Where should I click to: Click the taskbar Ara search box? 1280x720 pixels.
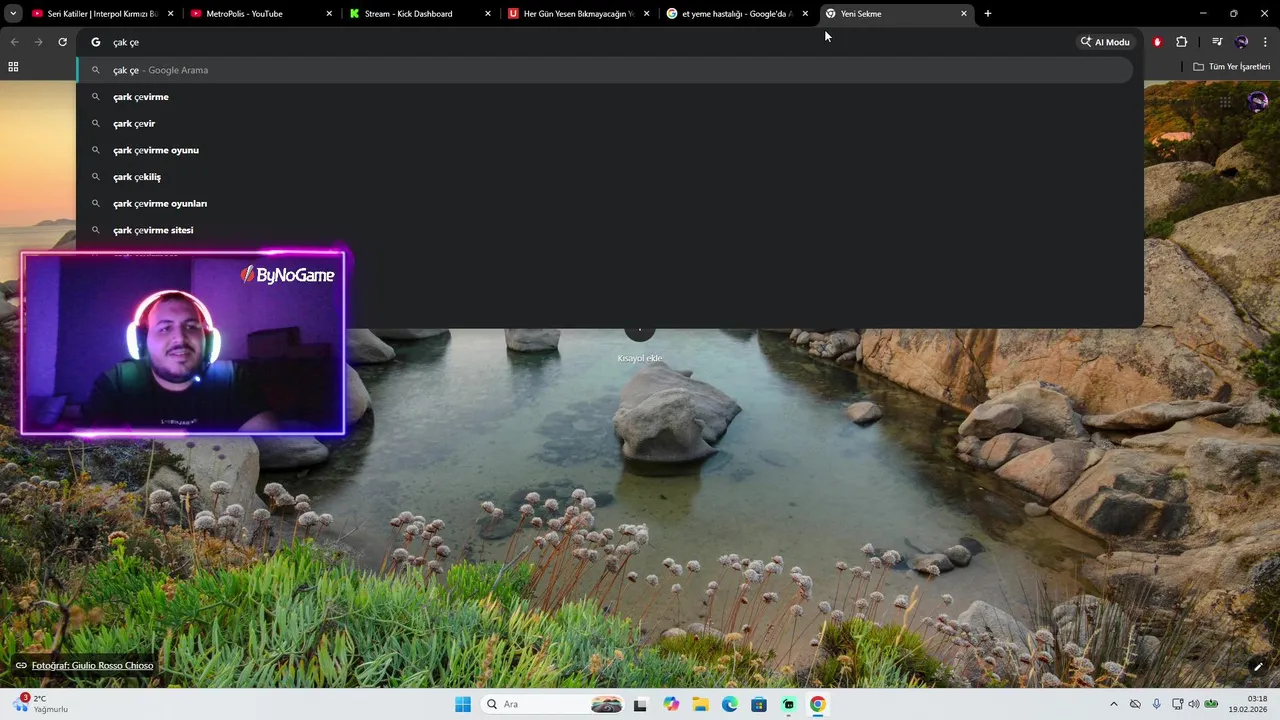[553, 704]
